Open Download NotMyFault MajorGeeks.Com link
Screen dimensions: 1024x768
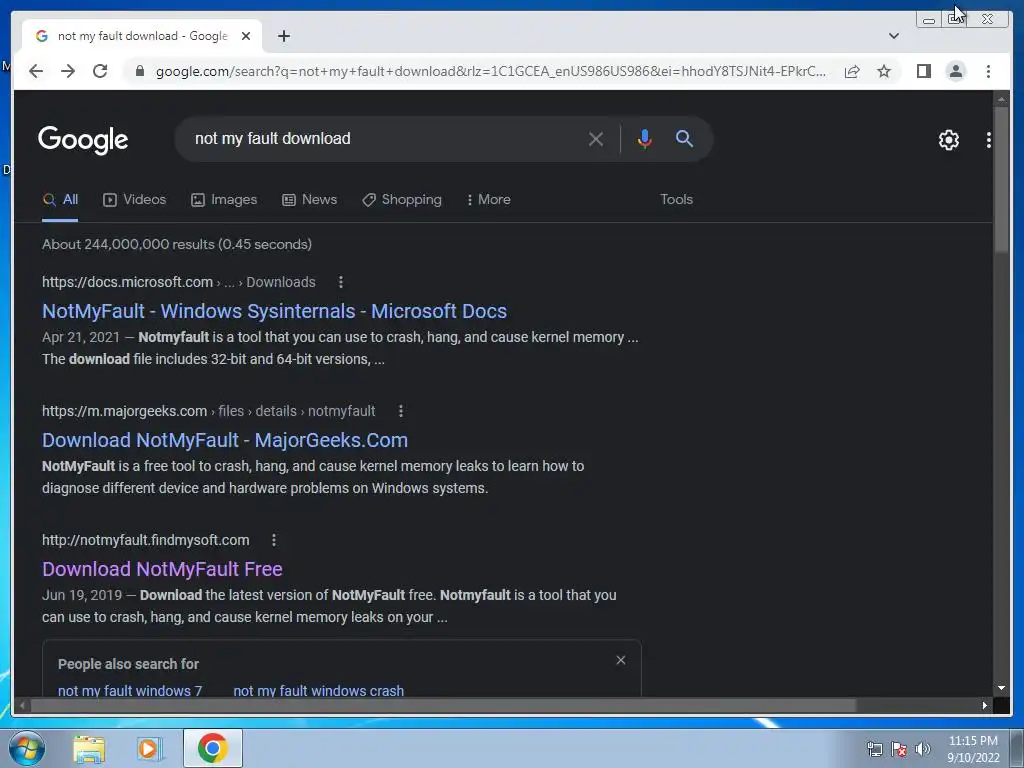(x=225, y=441)
